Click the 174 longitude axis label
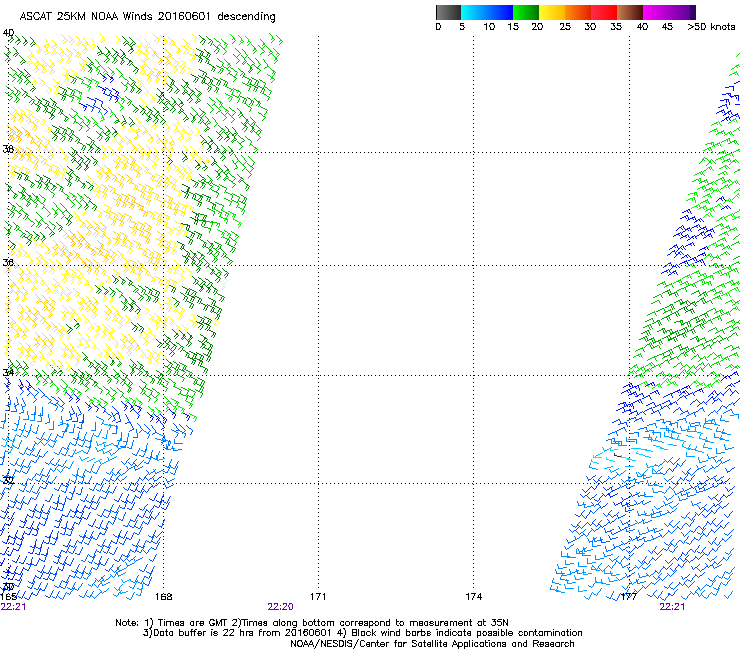This screenshot has width=740, height=650. [x=473, y=597]
